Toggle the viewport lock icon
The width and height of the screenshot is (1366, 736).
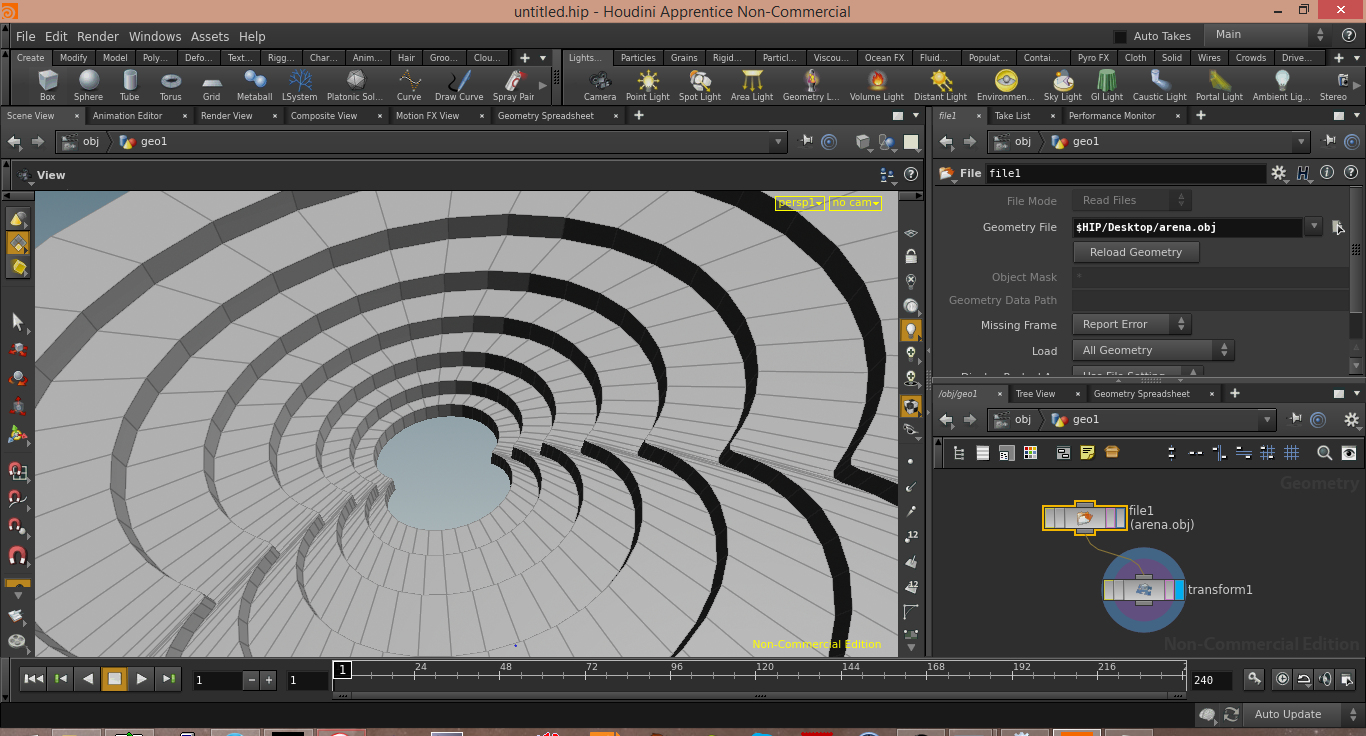pos(910,257)
